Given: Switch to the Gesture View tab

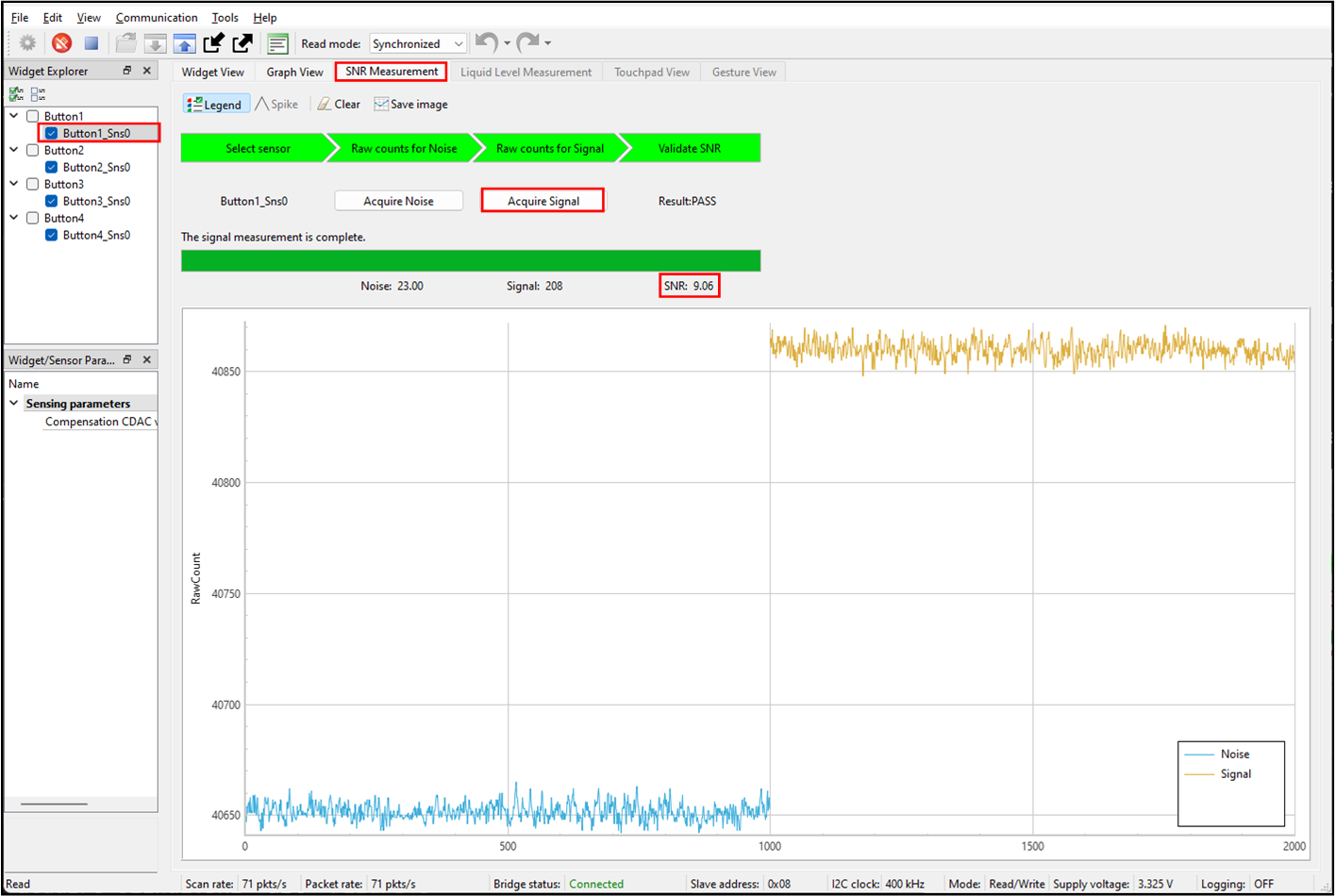Looking at the screenshot, I should pyautogui.click(x=744, y=72).
